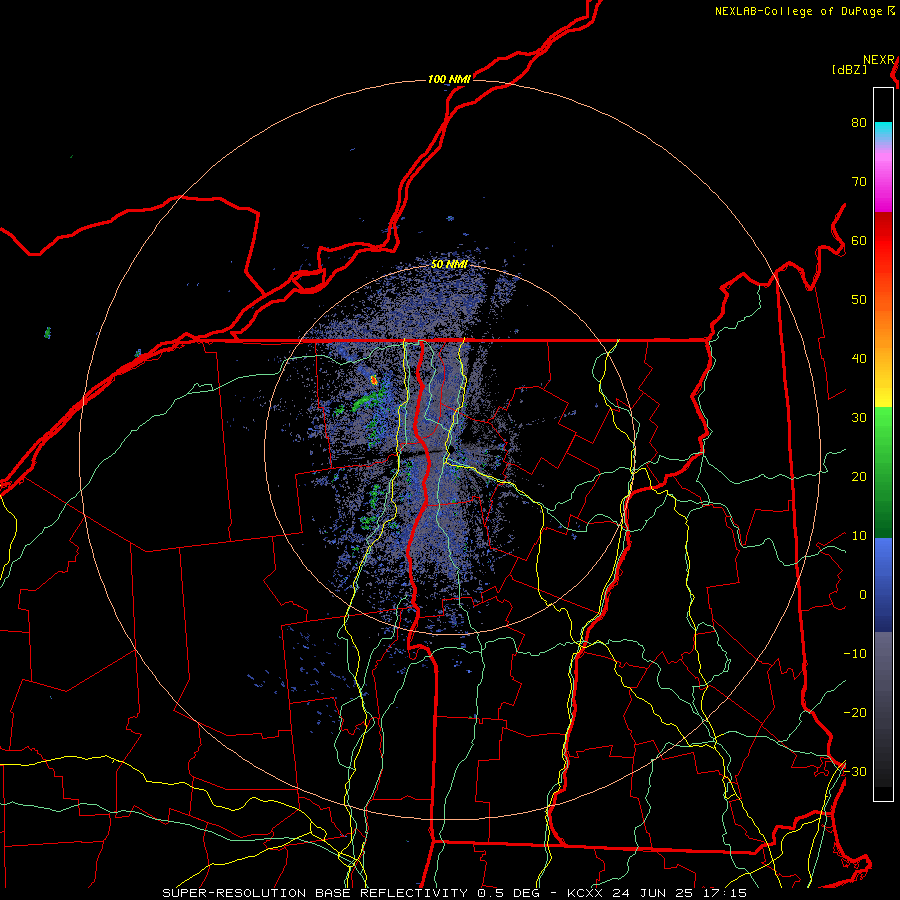This screenshot has height=900, width=900.
Task: Click the [dBZ] legend unit label
Action: 849,69
